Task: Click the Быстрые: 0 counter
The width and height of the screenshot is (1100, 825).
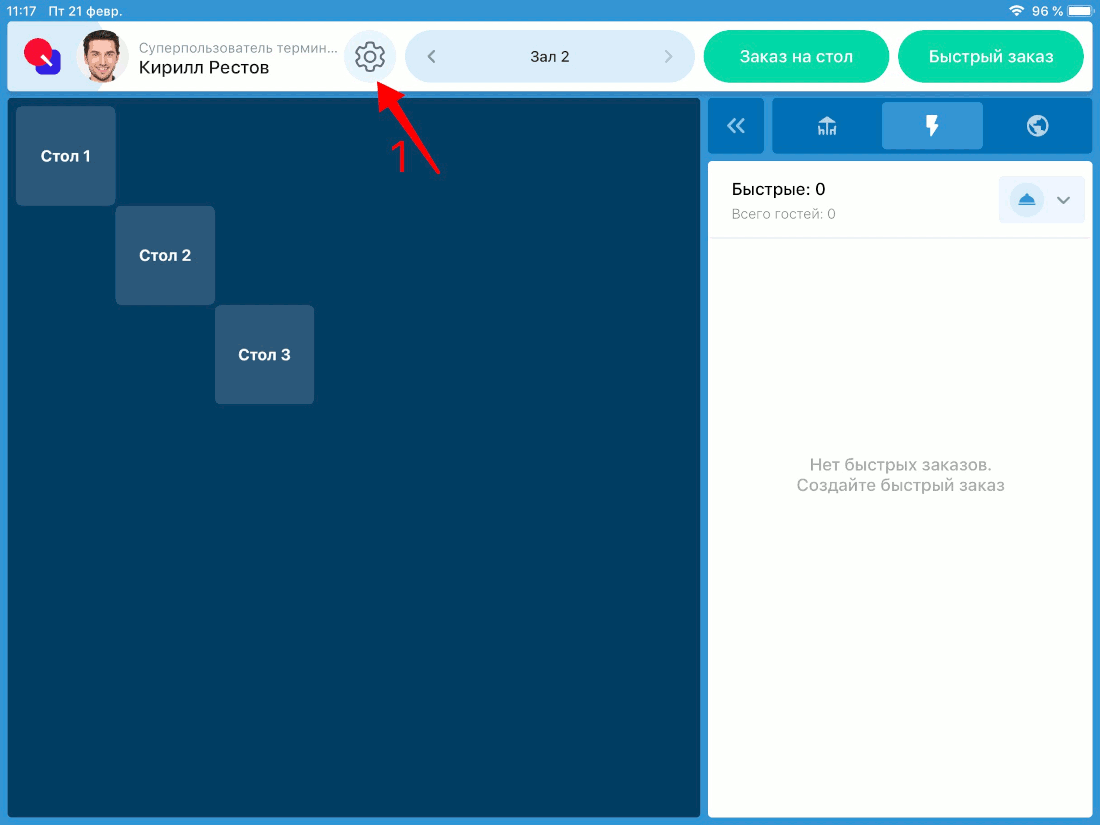Action: 778,189
